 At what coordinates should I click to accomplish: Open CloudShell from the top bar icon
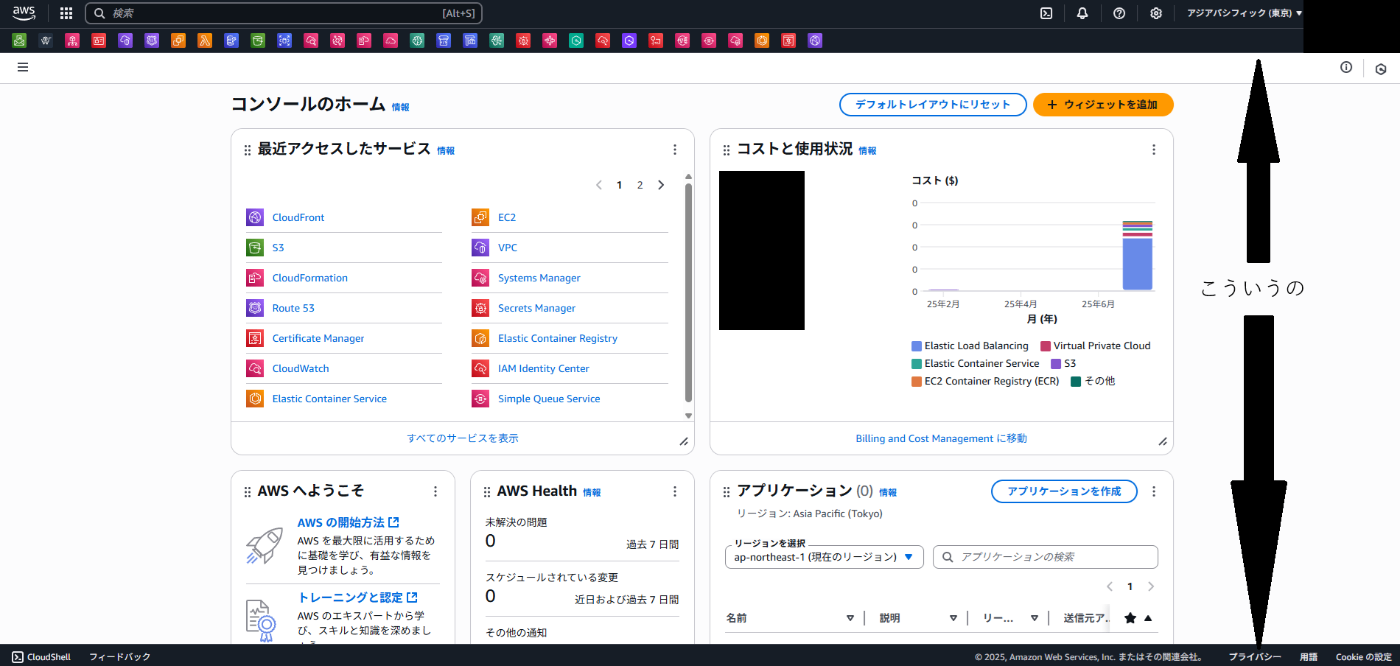point(1046,13)
